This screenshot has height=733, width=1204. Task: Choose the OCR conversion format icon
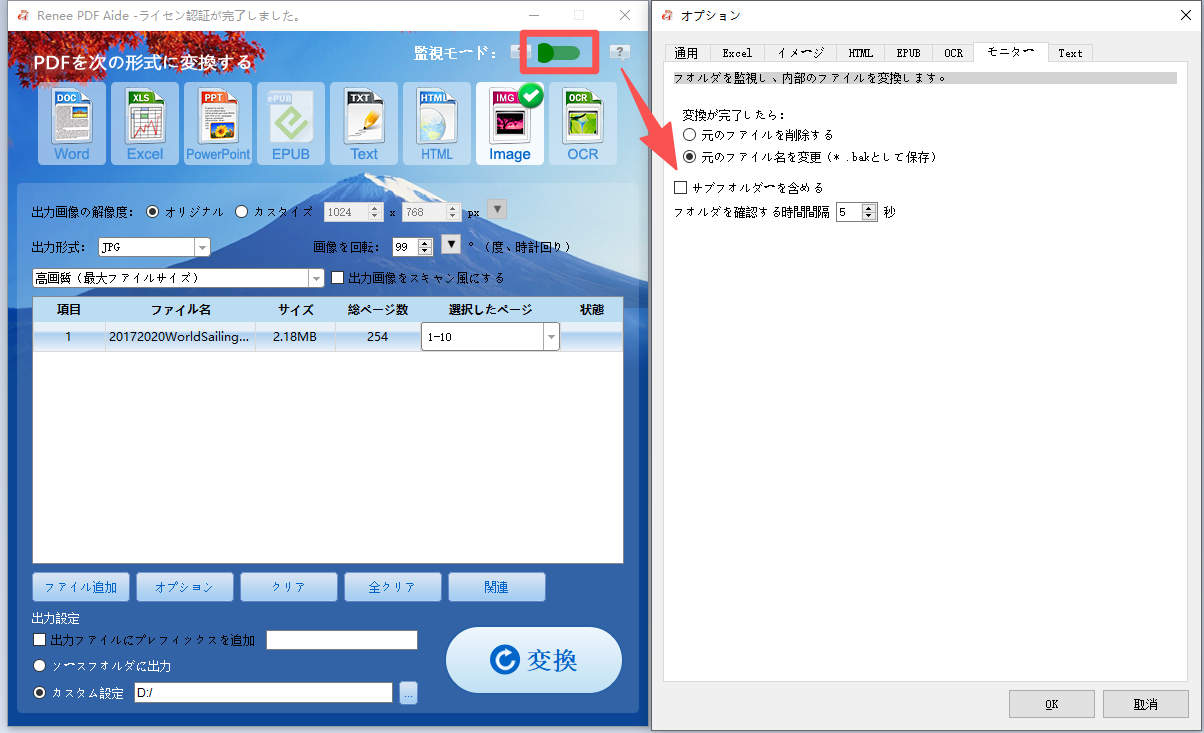coord(583,122)
